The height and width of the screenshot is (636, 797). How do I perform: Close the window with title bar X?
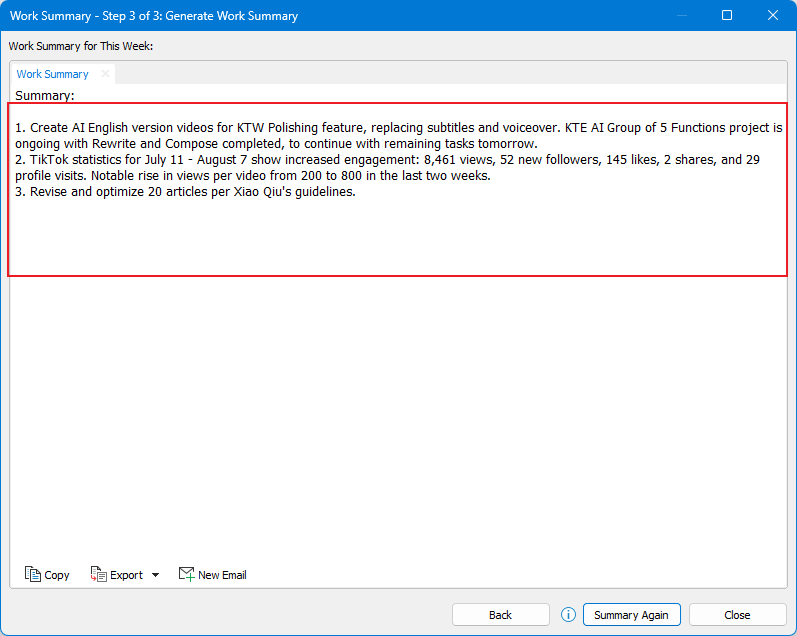[773, 15]
